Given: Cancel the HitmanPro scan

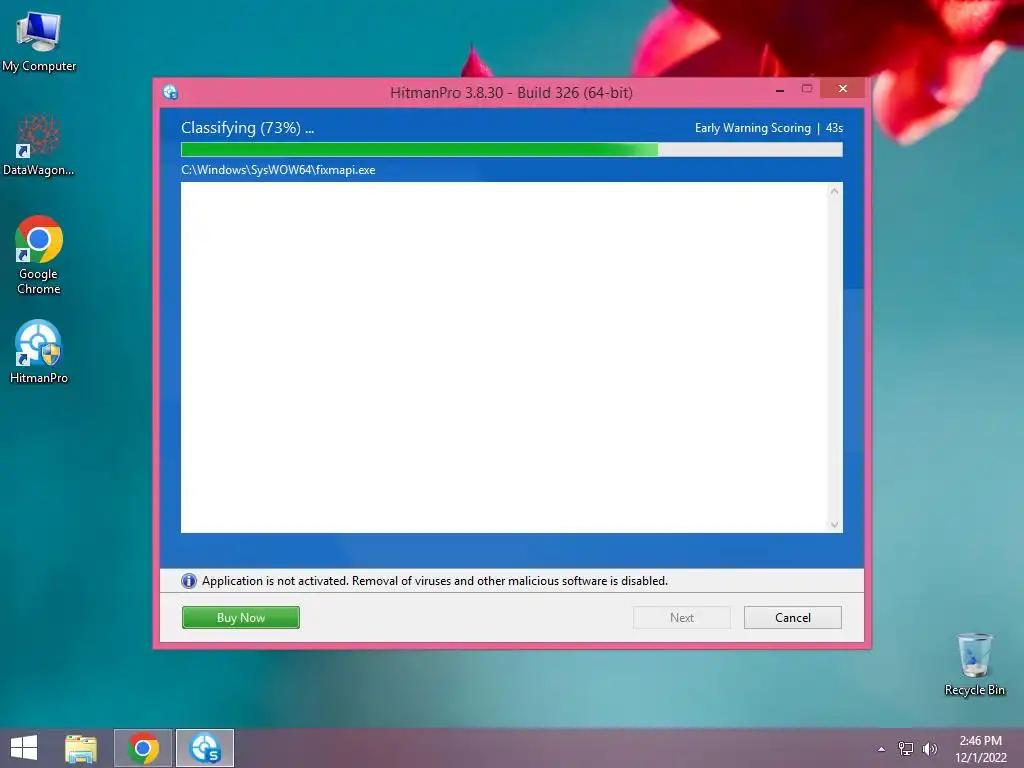Looking at the screenshot, I should point(793,617).
